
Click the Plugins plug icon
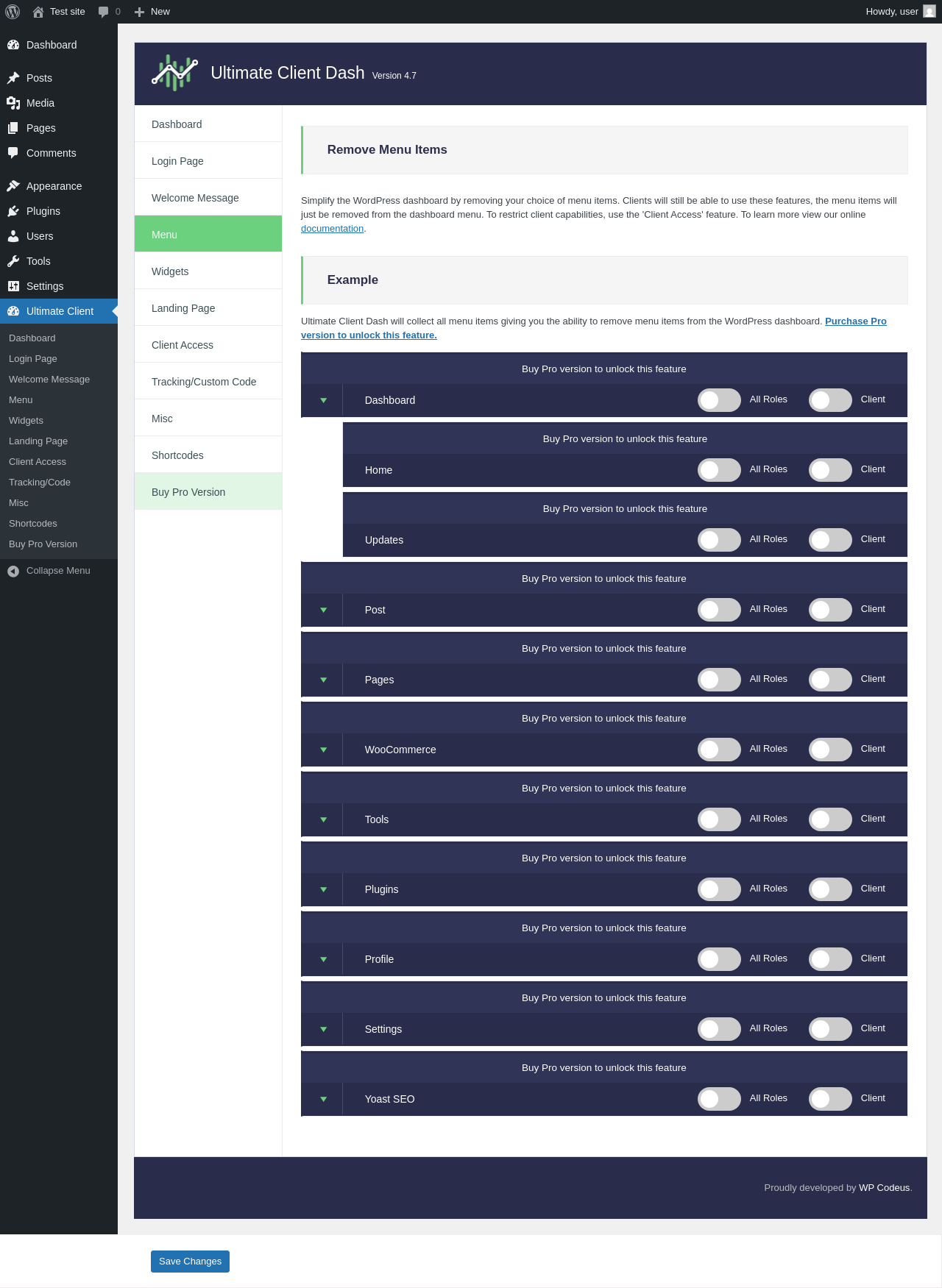pyautogui.click(x=13, y=211)
